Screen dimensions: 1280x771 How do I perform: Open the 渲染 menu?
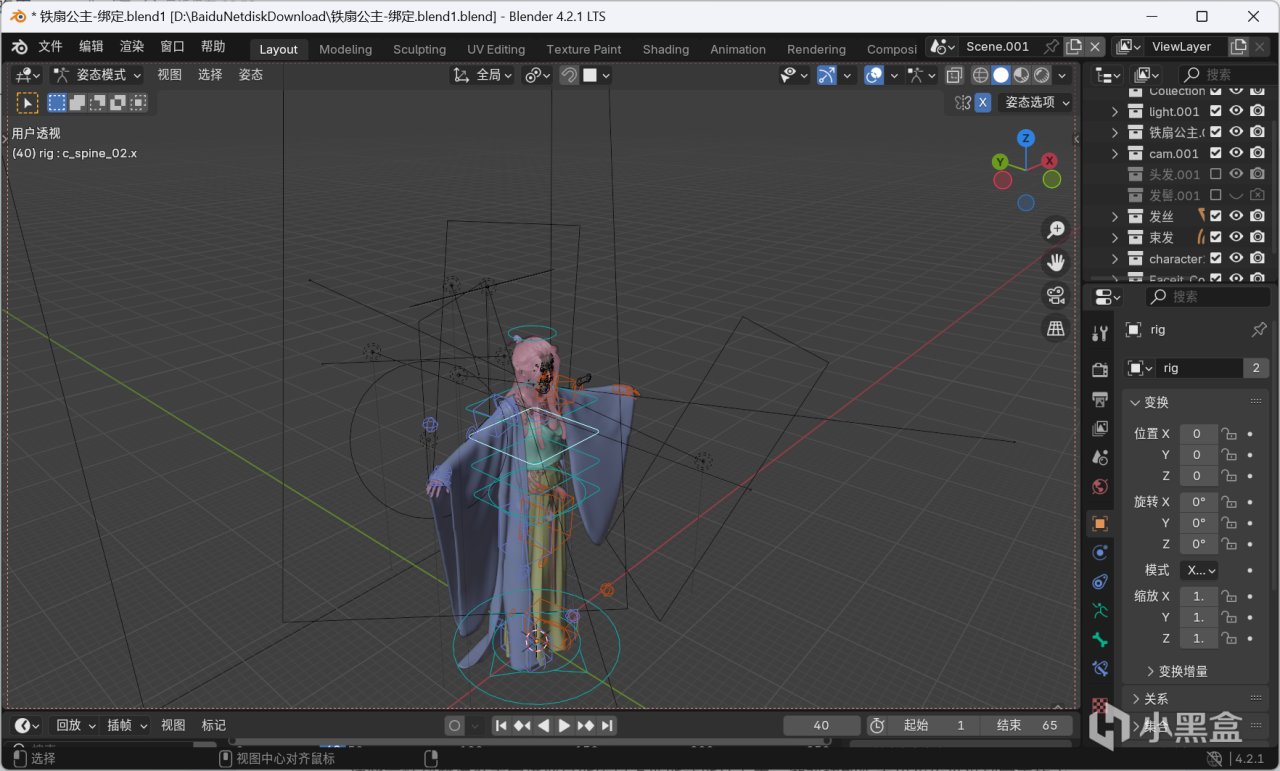click(132, 47)
